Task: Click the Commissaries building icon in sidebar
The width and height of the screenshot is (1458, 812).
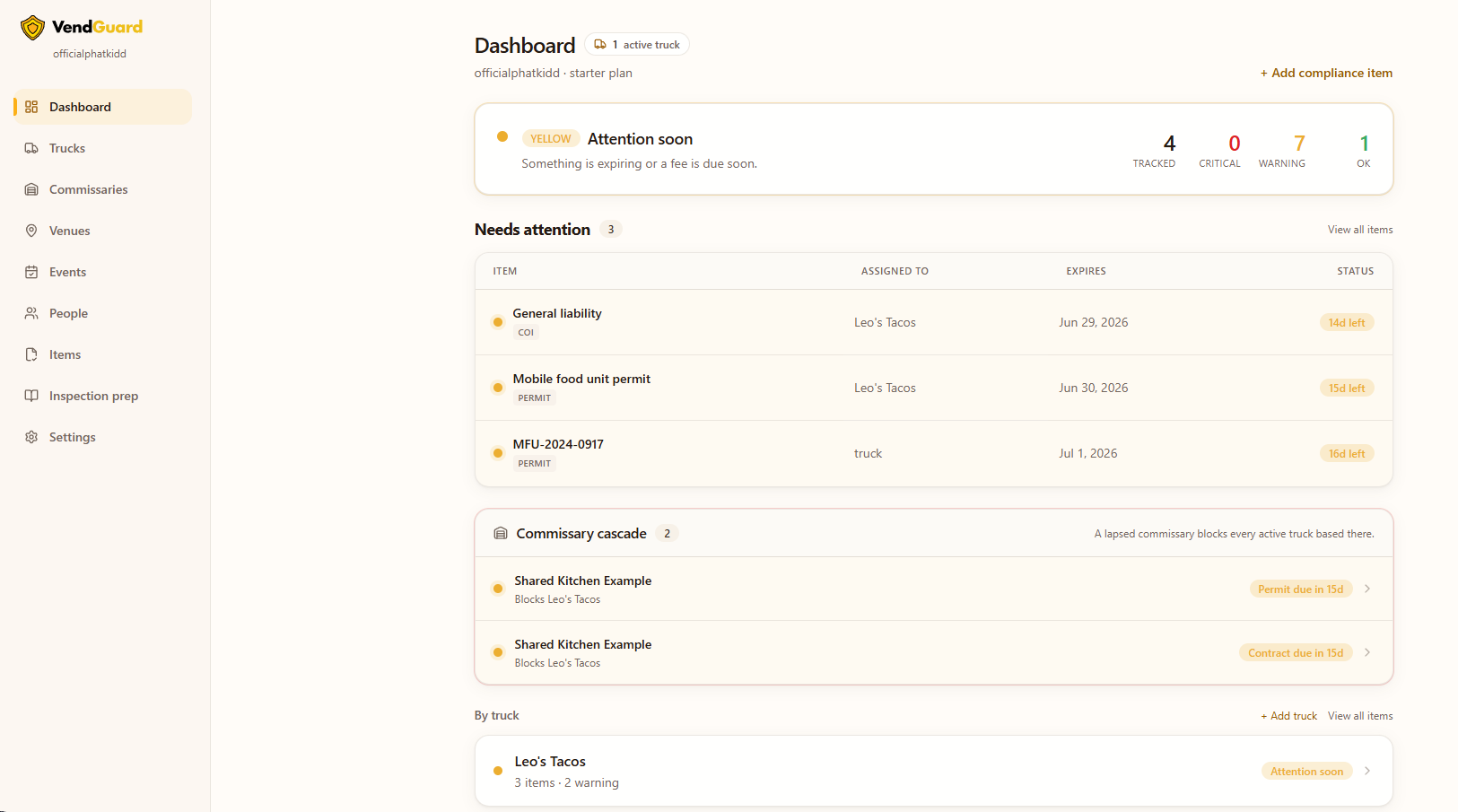Action: [31, 189]
